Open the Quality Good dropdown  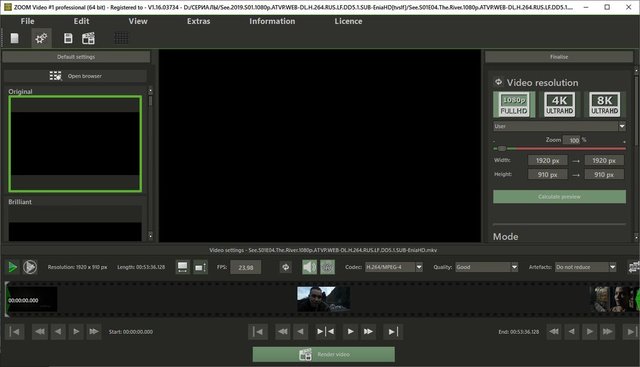coord(487,267)
